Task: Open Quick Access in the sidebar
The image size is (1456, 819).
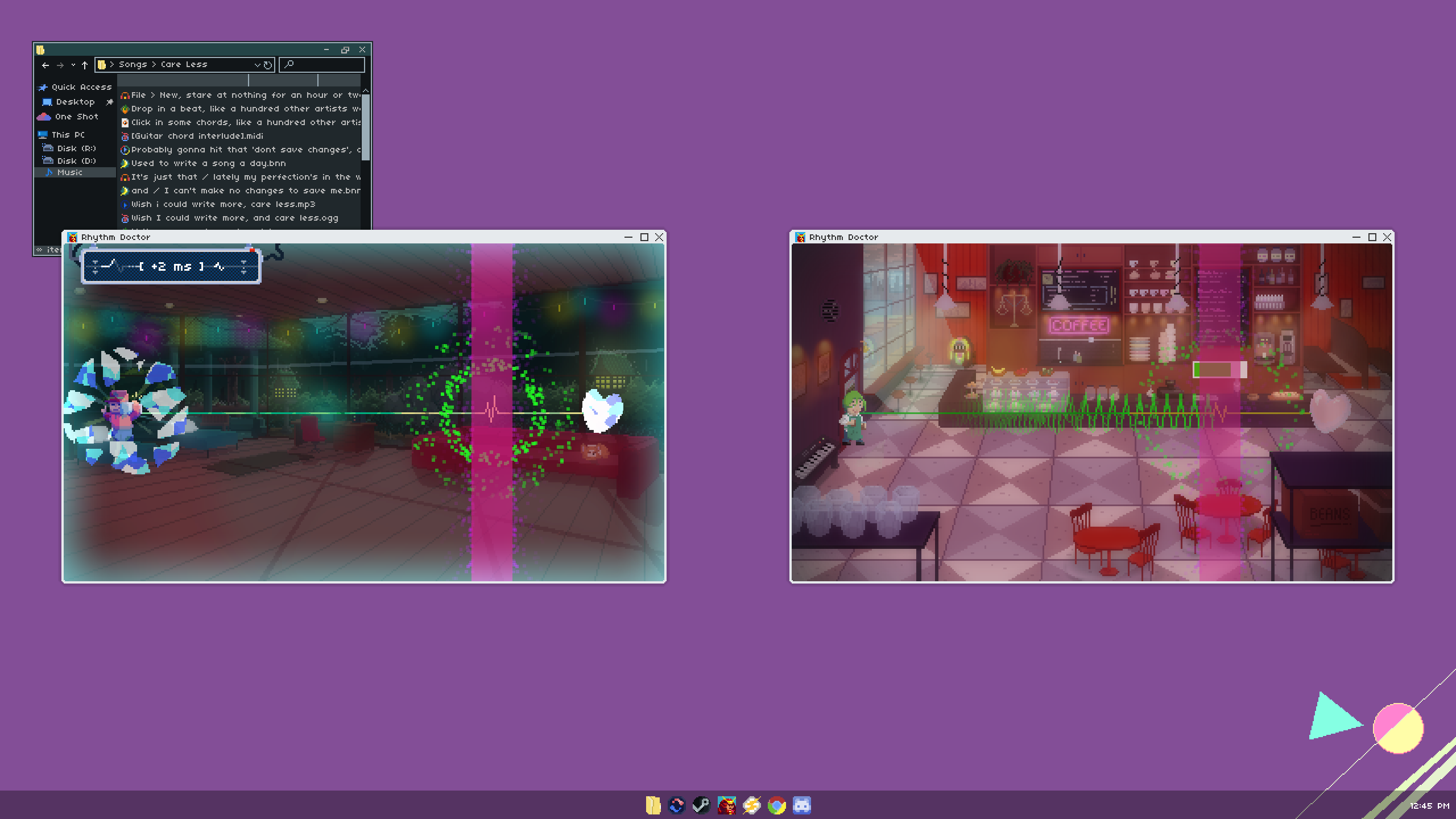Action: coord(75,87)
